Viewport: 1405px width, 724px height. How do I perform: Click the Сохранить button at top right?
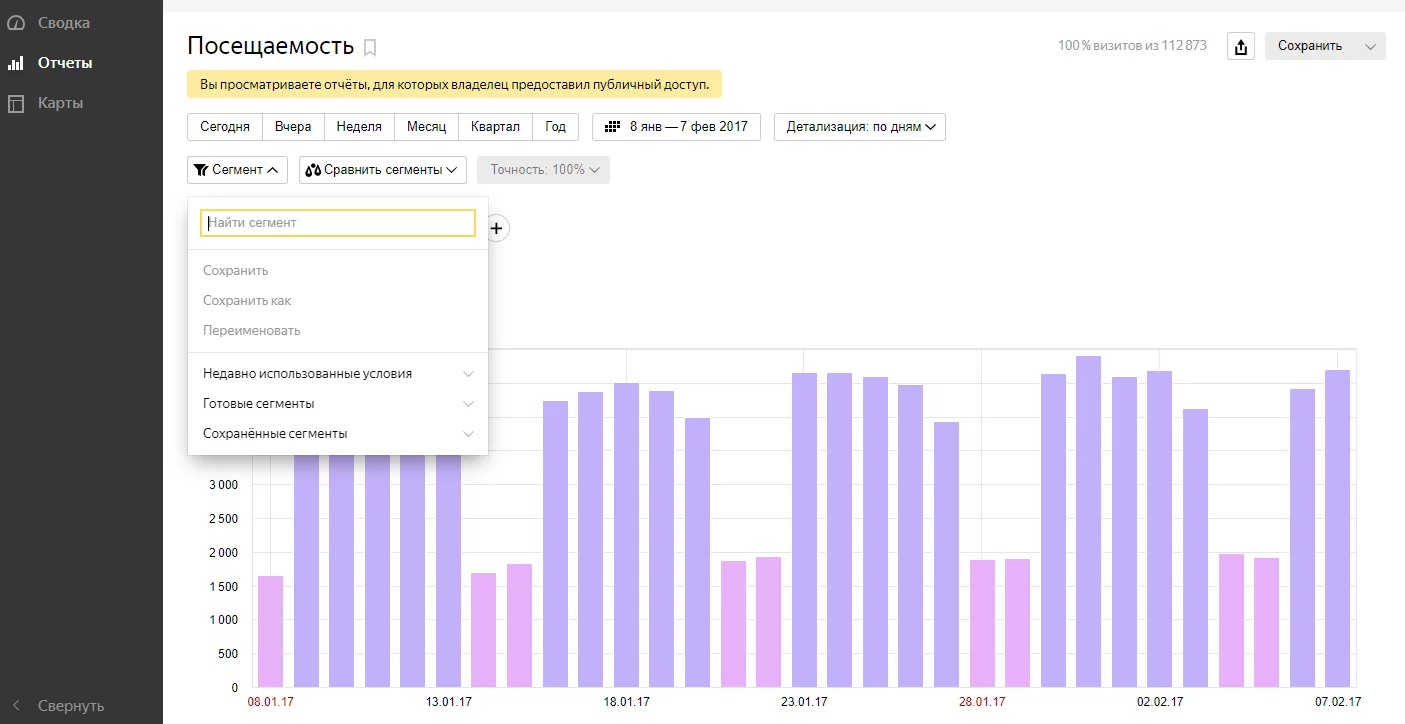coord(1309,46)
